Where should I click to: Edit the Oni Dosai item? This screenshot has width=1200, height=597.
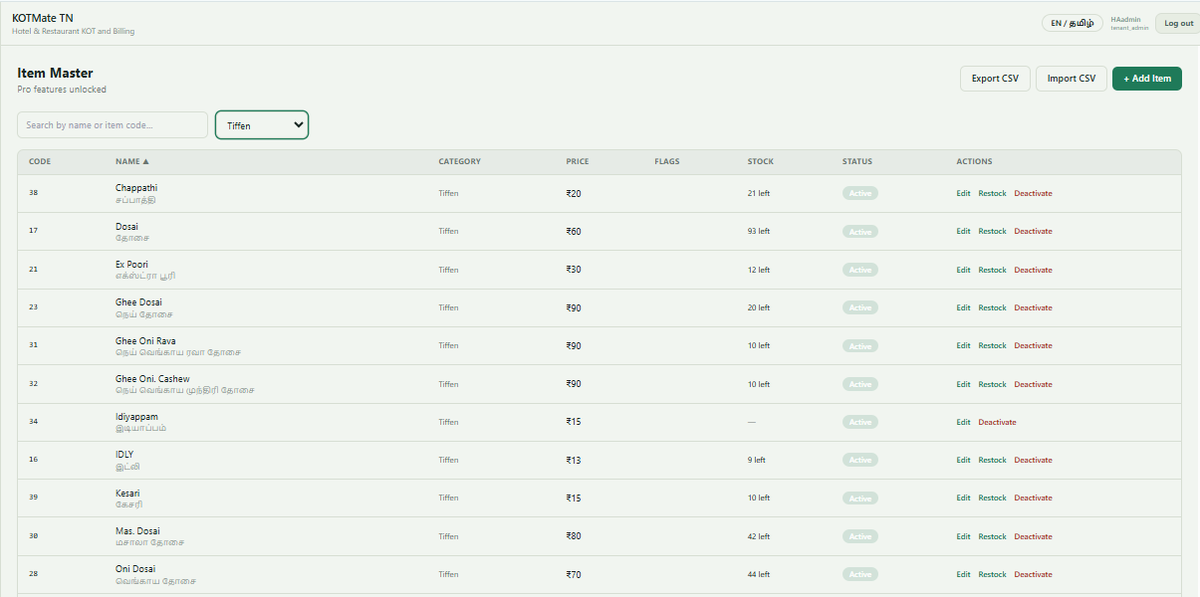click(x=963, y=575)
